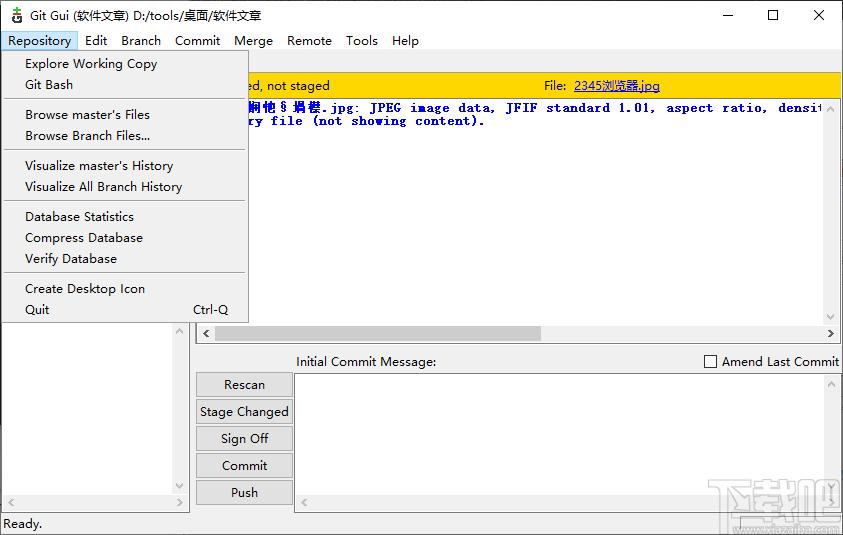Image resolution: width=843 pixels, height=535 pixels.
Task: Open the 2345浏览器.jpg file link
Action: 617,85
